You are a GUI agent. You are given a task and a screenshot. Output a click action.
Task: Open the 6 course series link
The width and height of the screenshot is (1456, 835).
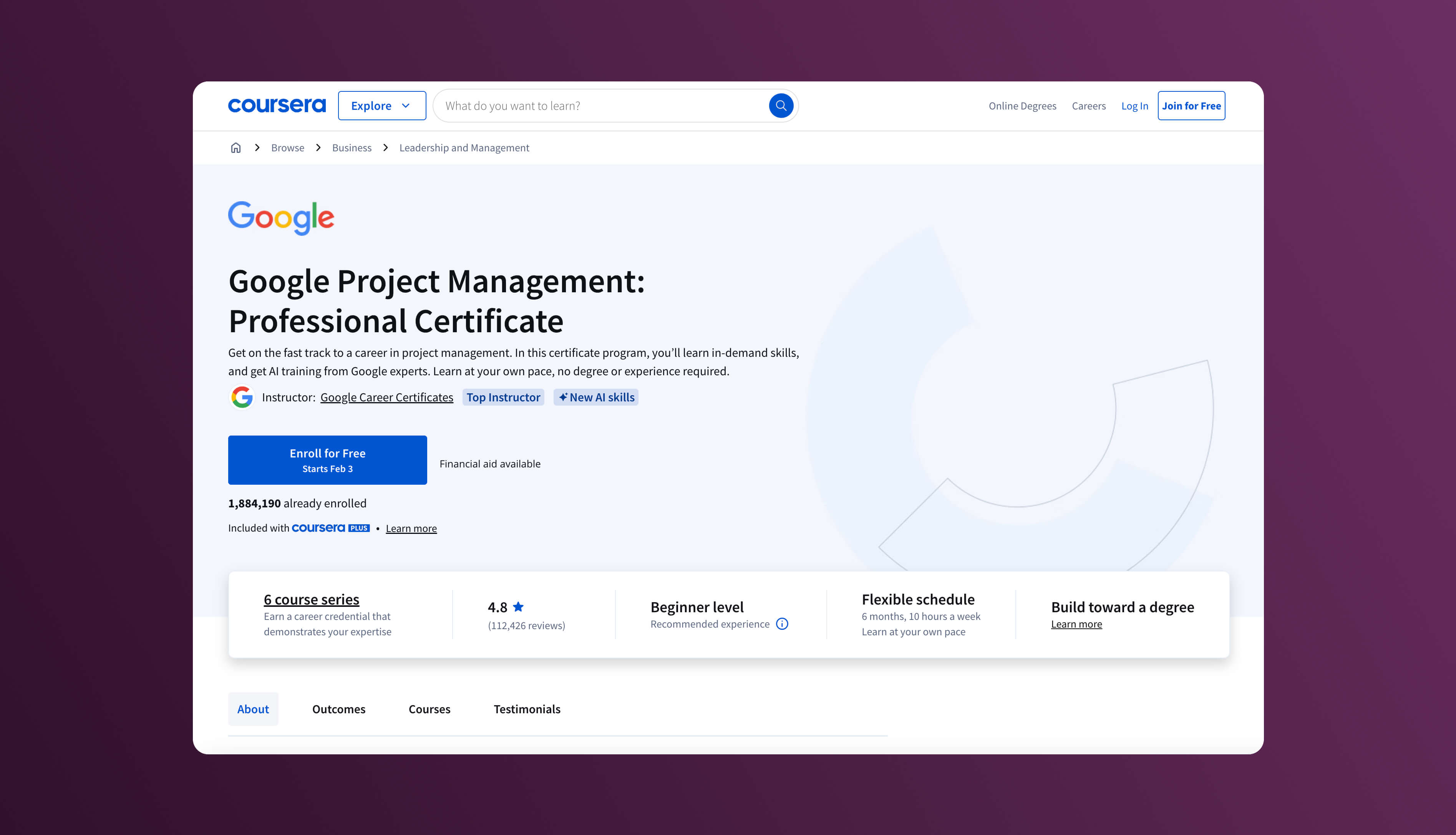(x=312, y=599)
